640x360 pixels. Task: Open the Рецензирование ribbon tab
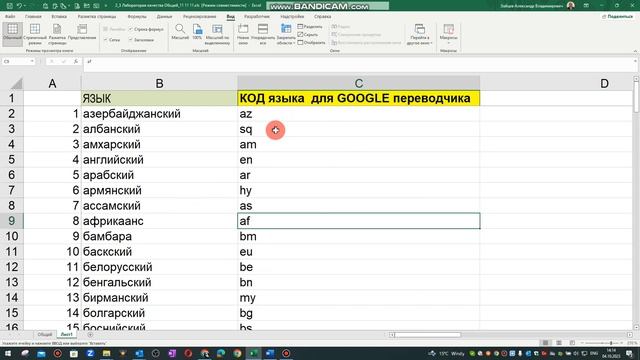tap(200, 17)
